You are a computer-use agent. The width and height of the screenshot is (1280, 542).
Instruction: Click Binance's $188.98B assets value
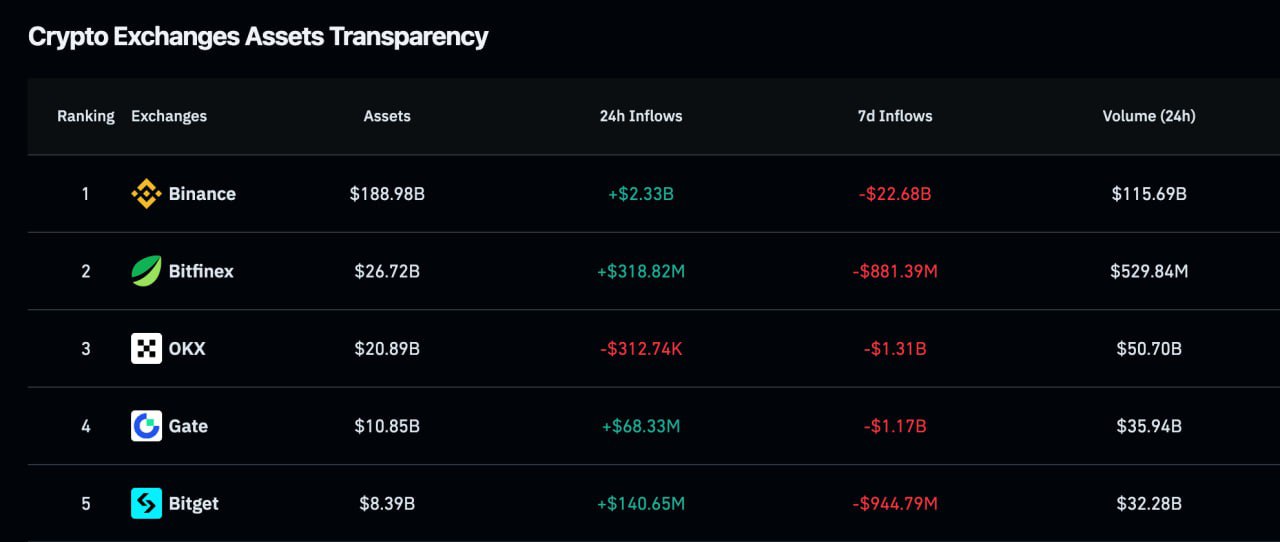click(x=387, y=194)
